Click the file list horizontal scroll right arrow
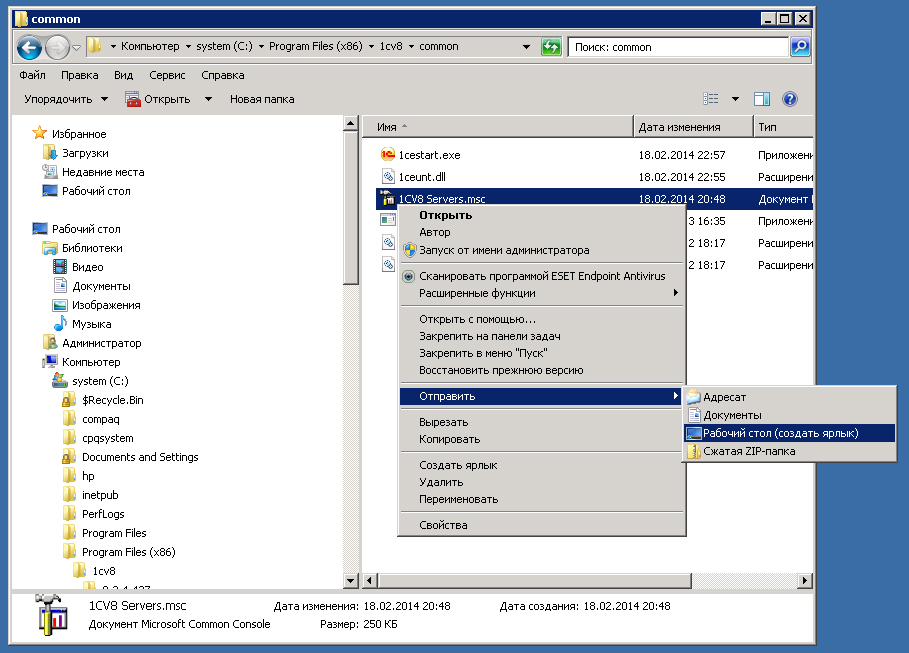 [804, 580]
